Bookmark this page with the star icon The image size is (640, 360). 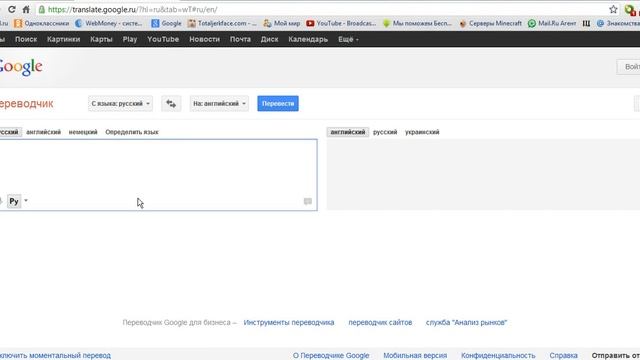613,9
